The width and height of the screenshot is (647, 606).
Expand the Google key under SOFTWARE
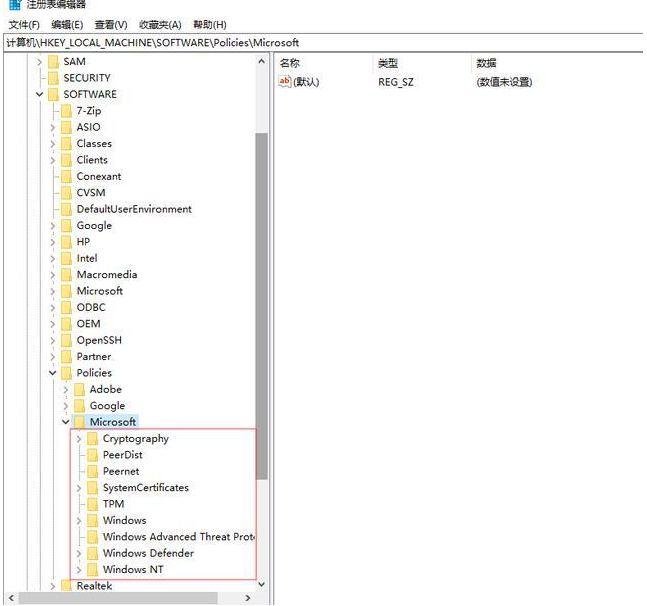(x=53, y=226)
